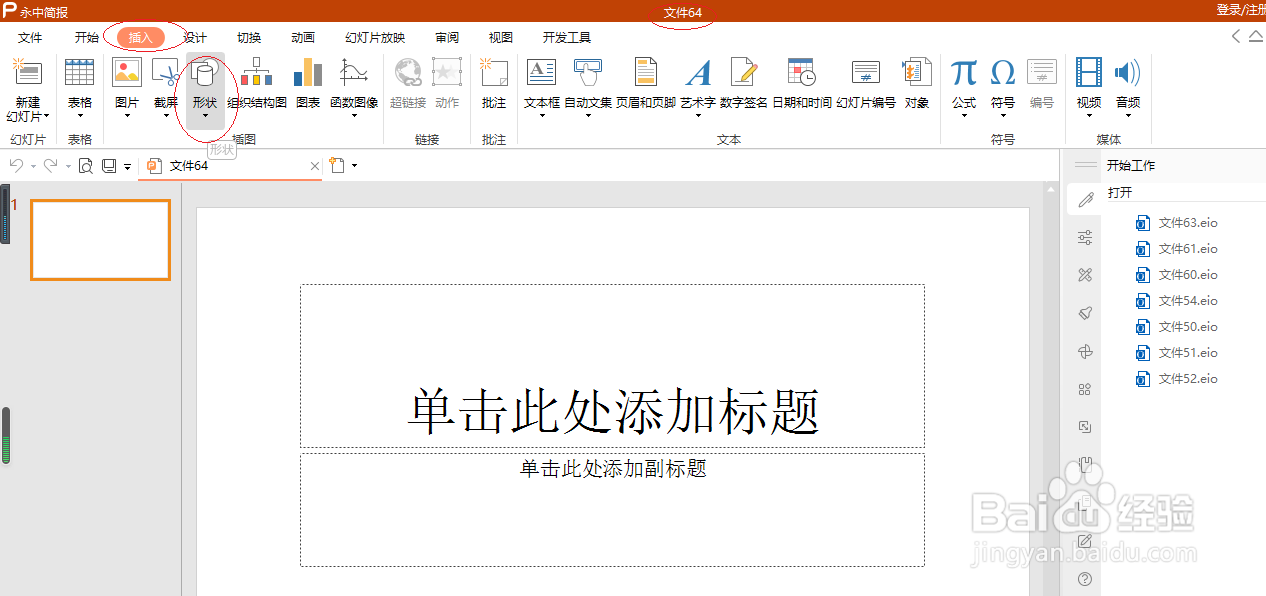Insert a formula with the π icon

pos(963,80)
